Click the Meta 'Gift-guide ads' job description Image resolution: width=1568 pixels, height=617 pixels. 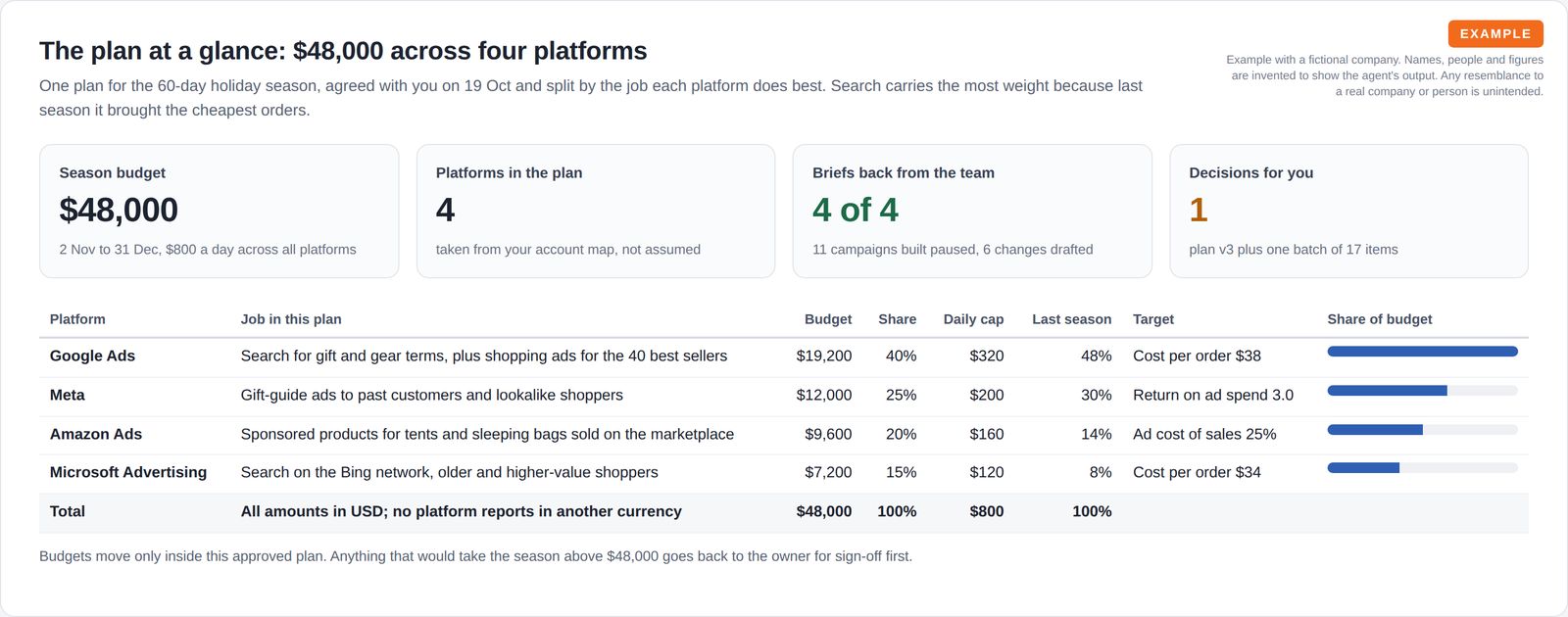coord(432,395)
